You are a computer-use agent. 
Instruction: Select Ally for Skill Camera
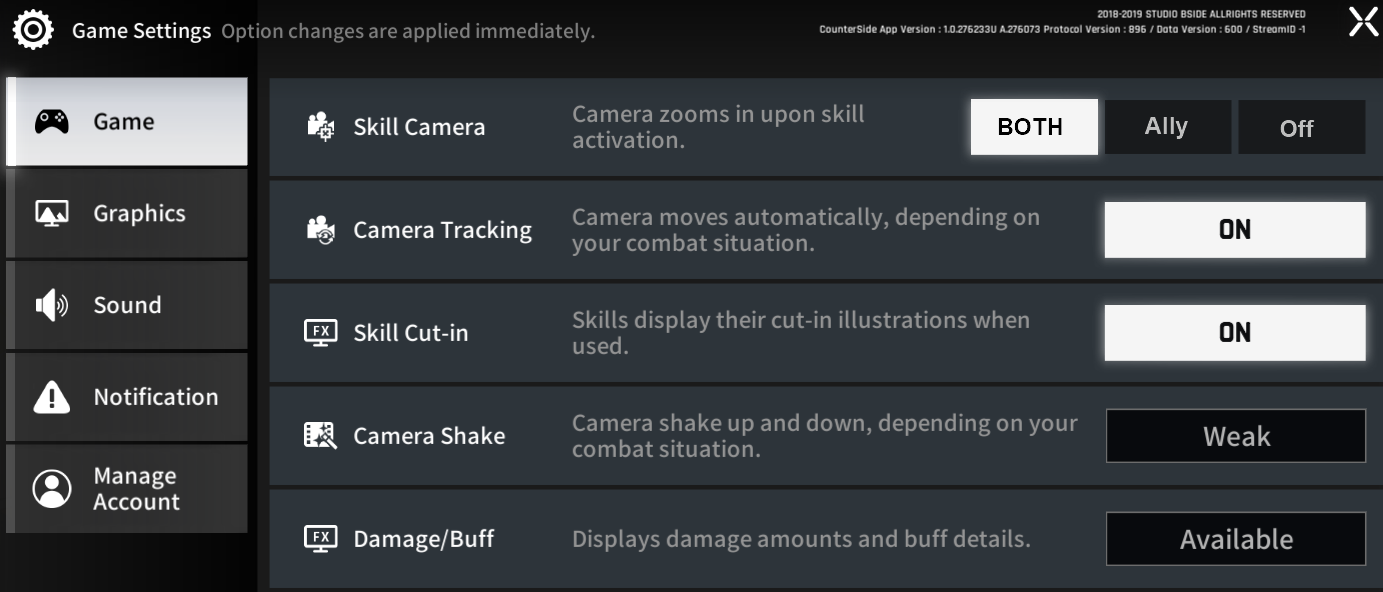(x=1167, y=127)
